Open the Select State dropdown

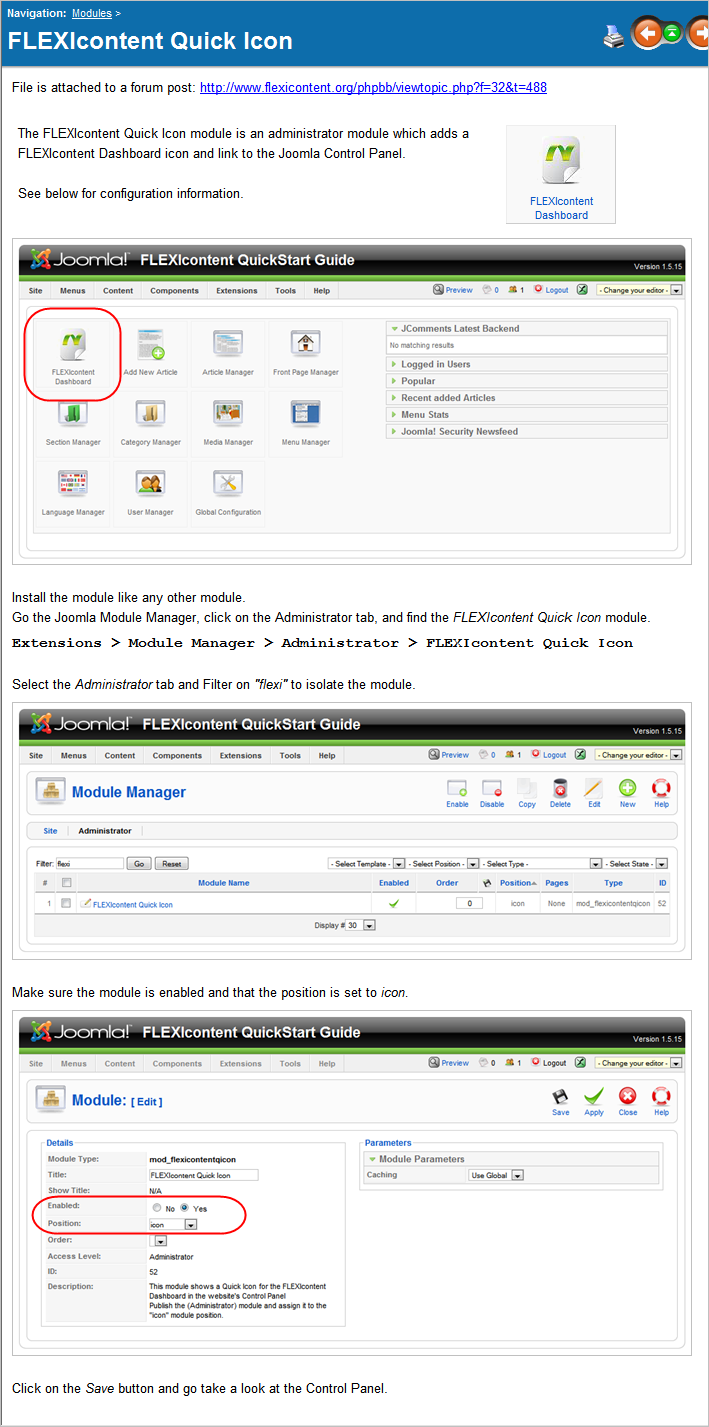[636, 863]
